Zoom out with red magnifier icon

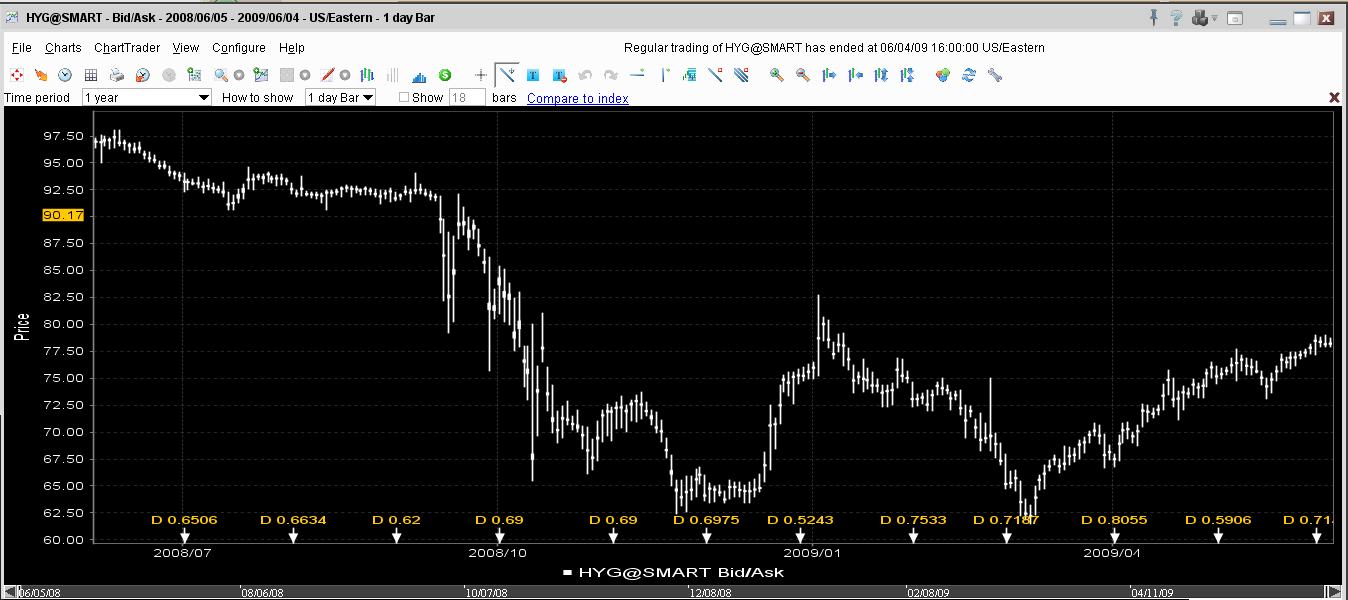802,75
